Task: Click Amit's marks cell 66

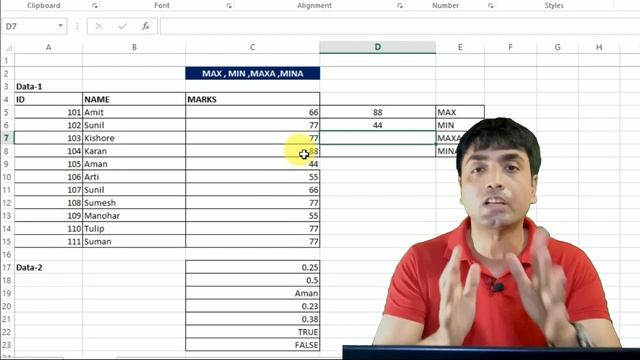Action: [253, 112]
